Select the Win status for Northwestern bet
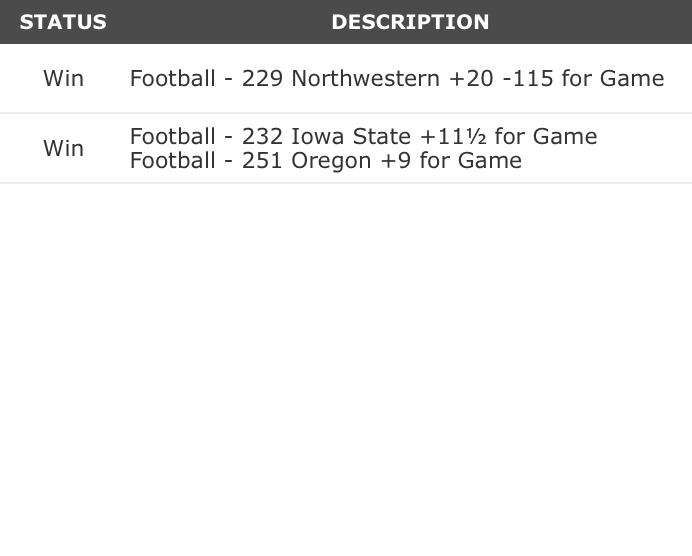Viewport: 692px width, 556px height. point(63,78)
